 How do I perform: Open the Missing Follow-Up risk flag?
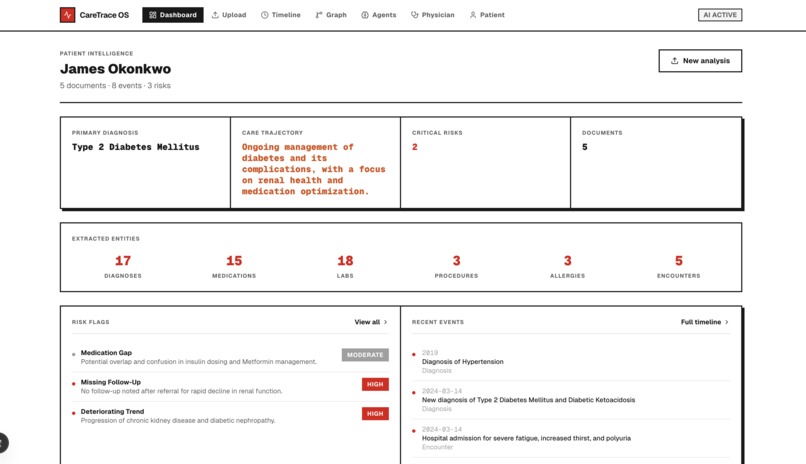(x=230, y=386)
